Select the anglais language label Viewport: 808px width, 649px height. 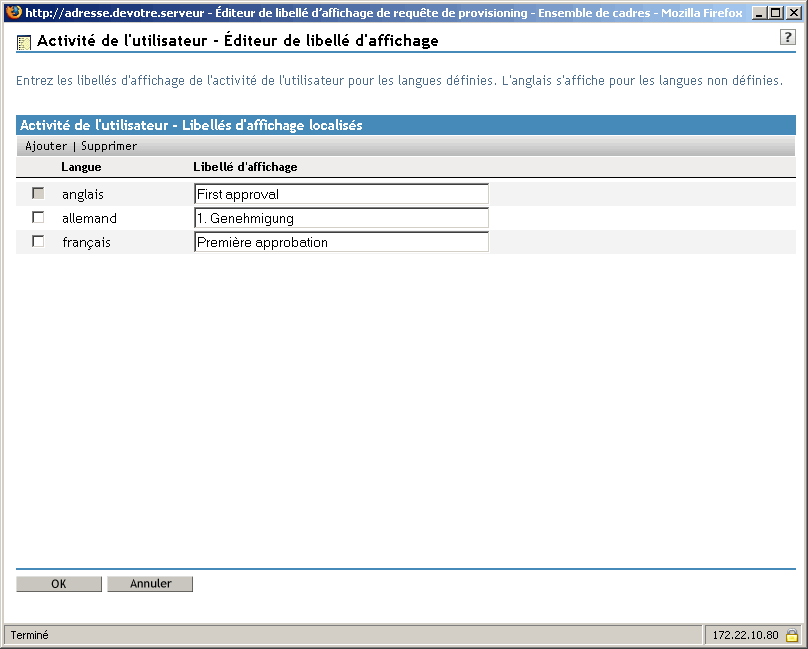click(83, 194)
